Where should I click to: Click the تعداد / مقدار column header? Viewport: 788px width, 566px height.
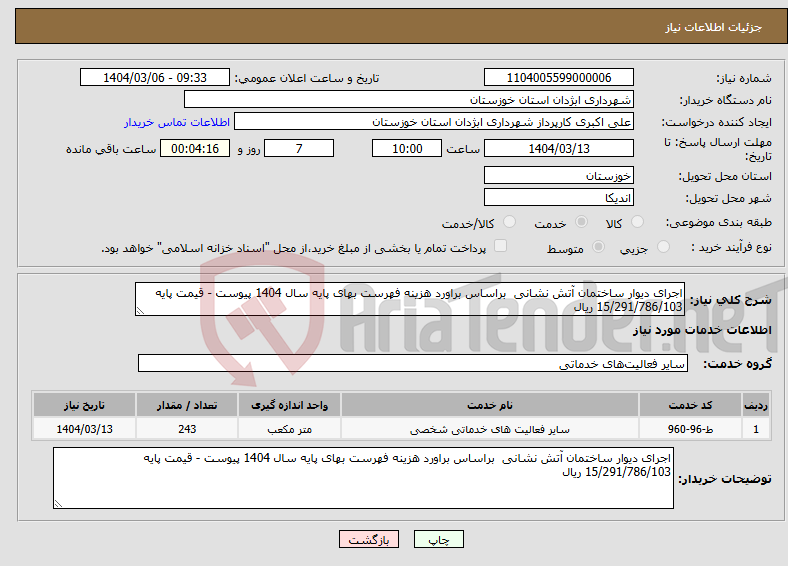click(x=187, y=405)
